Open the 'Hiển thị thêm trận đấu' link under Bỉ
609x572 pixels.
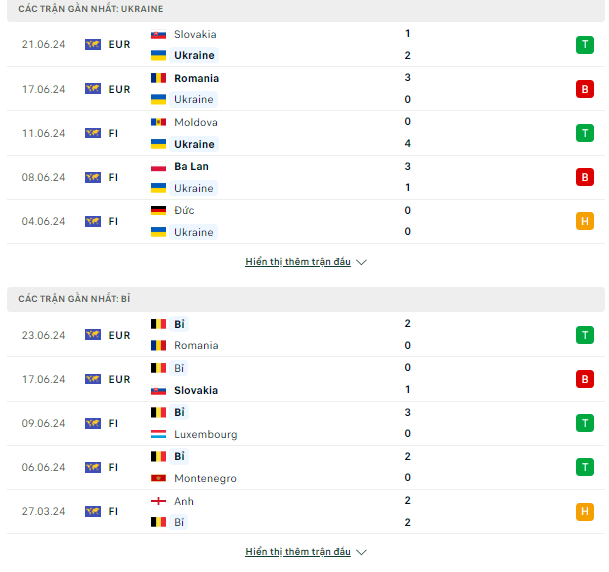298,551
